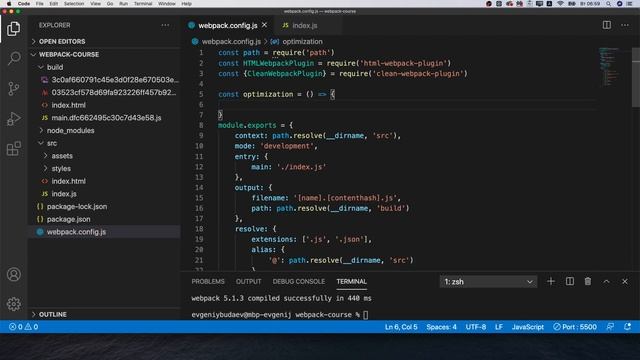Open index.html inside the build folder
The height and width of the screenshot is (360, 640).
pos(105,105)
